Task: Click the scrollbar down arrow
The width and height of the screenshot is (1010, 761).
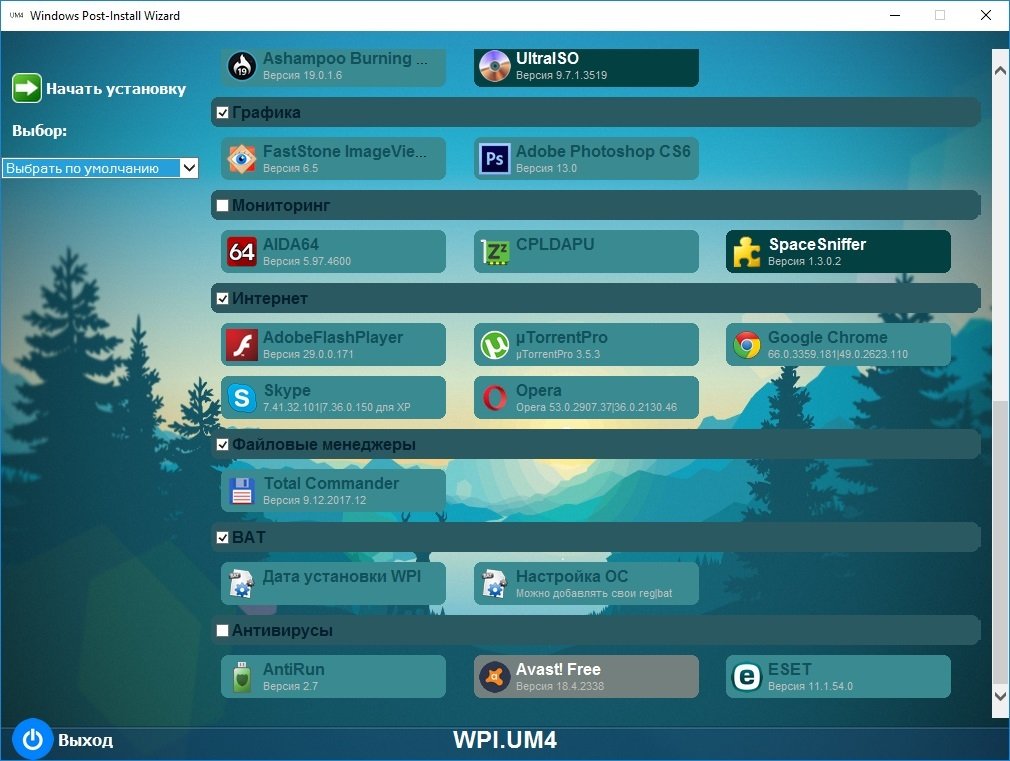Action: tap(1000, 696)
